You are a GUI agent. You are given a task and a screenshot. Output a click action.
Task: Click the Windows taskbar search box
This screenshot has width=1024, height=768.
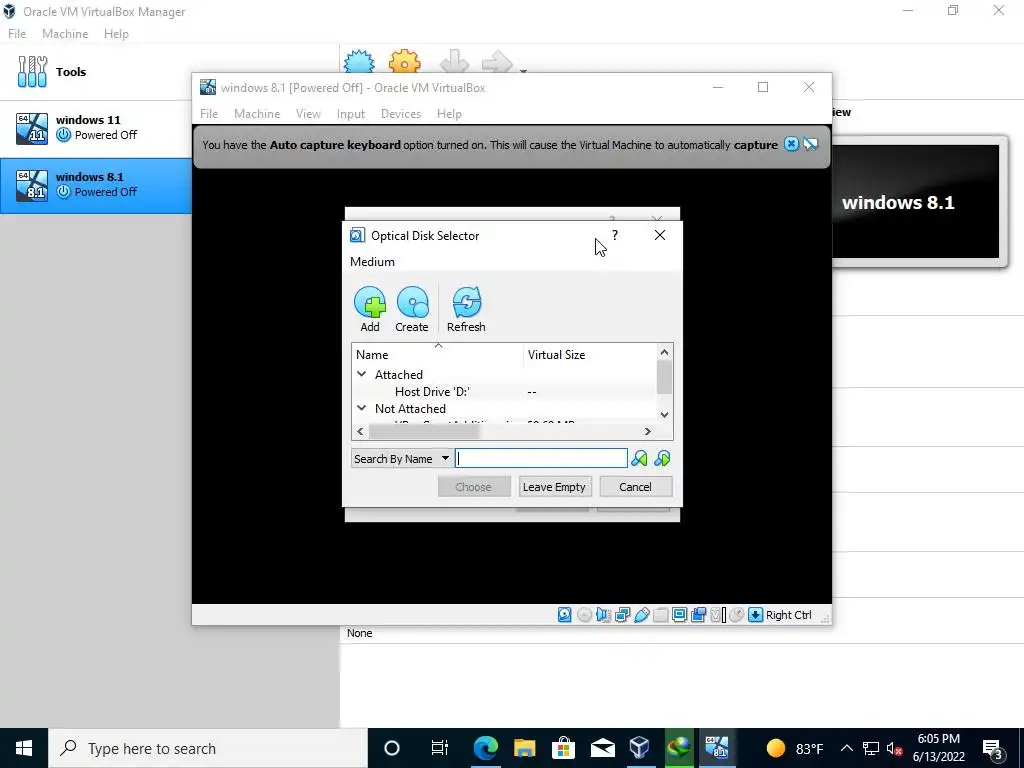tap(208, 748)
